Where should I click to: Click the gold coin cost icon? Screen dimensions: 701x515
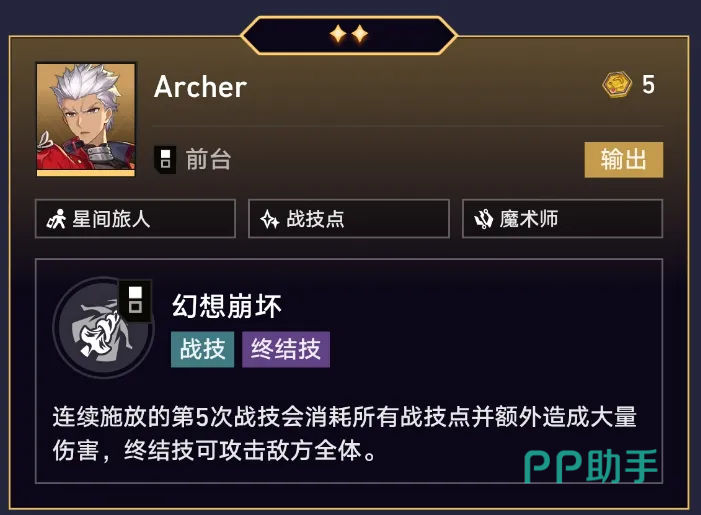(x=617, y=84)
